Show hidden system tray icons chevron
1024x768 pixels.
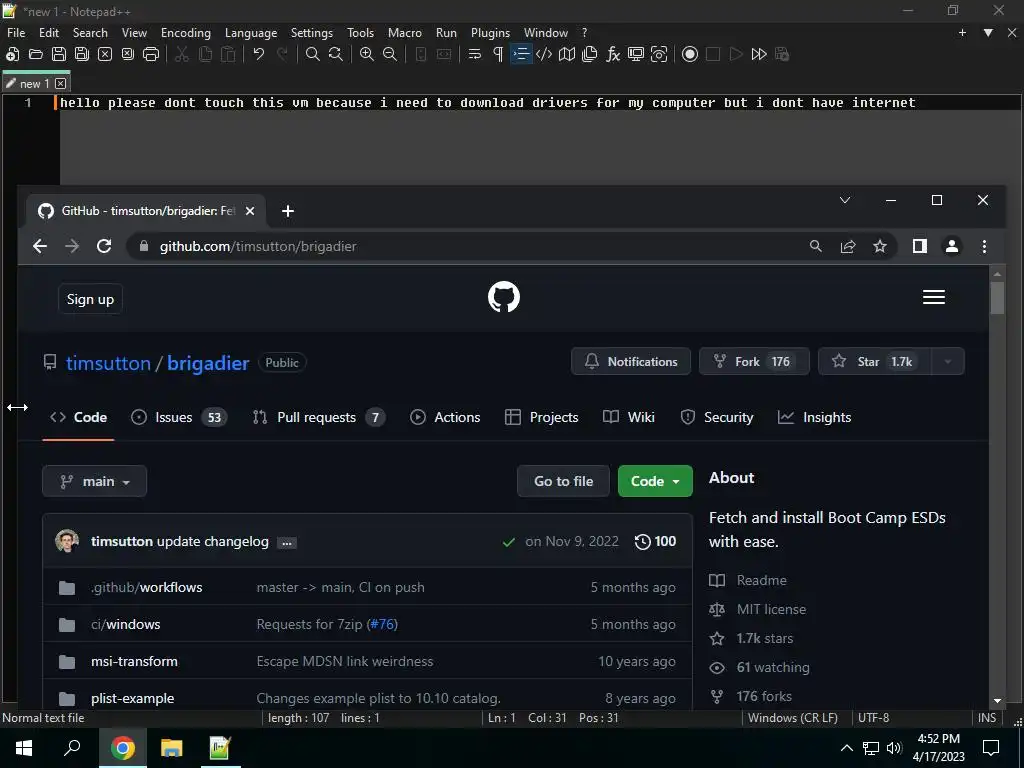(846, 748)
